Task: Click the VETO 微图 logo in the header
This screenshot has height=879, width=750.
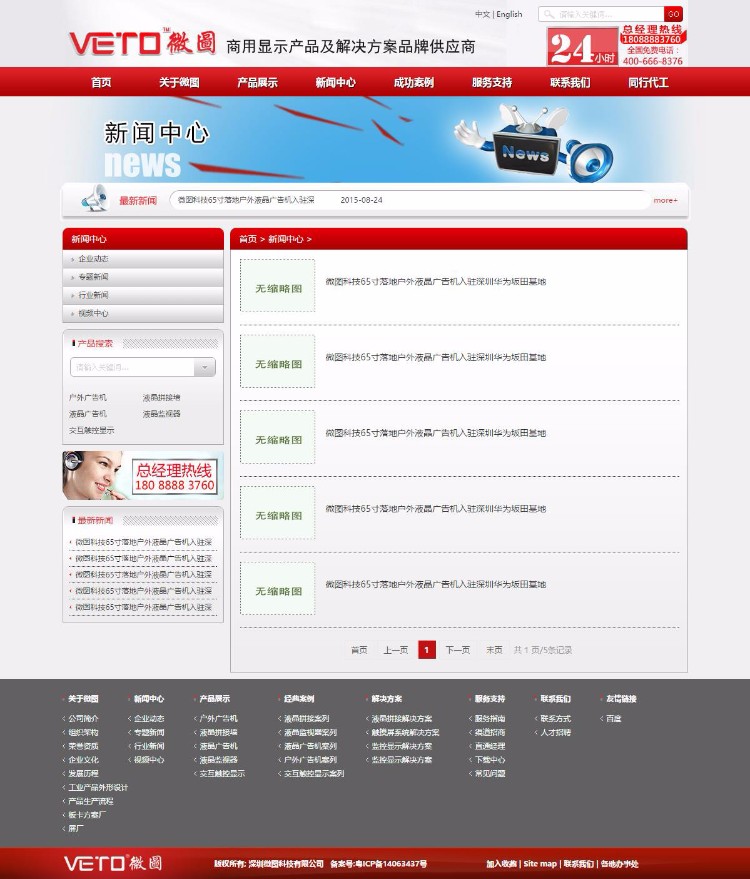Action: 142,42
